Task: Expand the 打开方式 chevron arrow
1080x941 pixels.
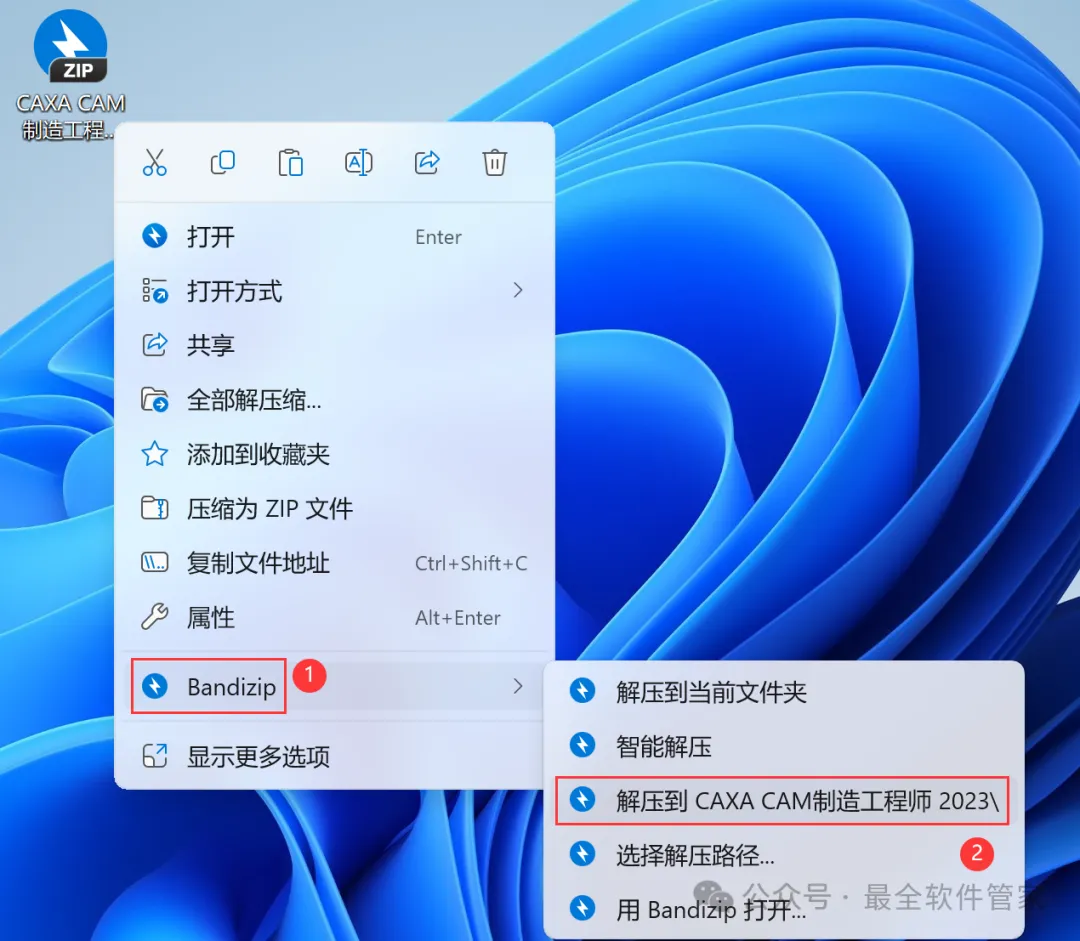Action: (518, 291)
